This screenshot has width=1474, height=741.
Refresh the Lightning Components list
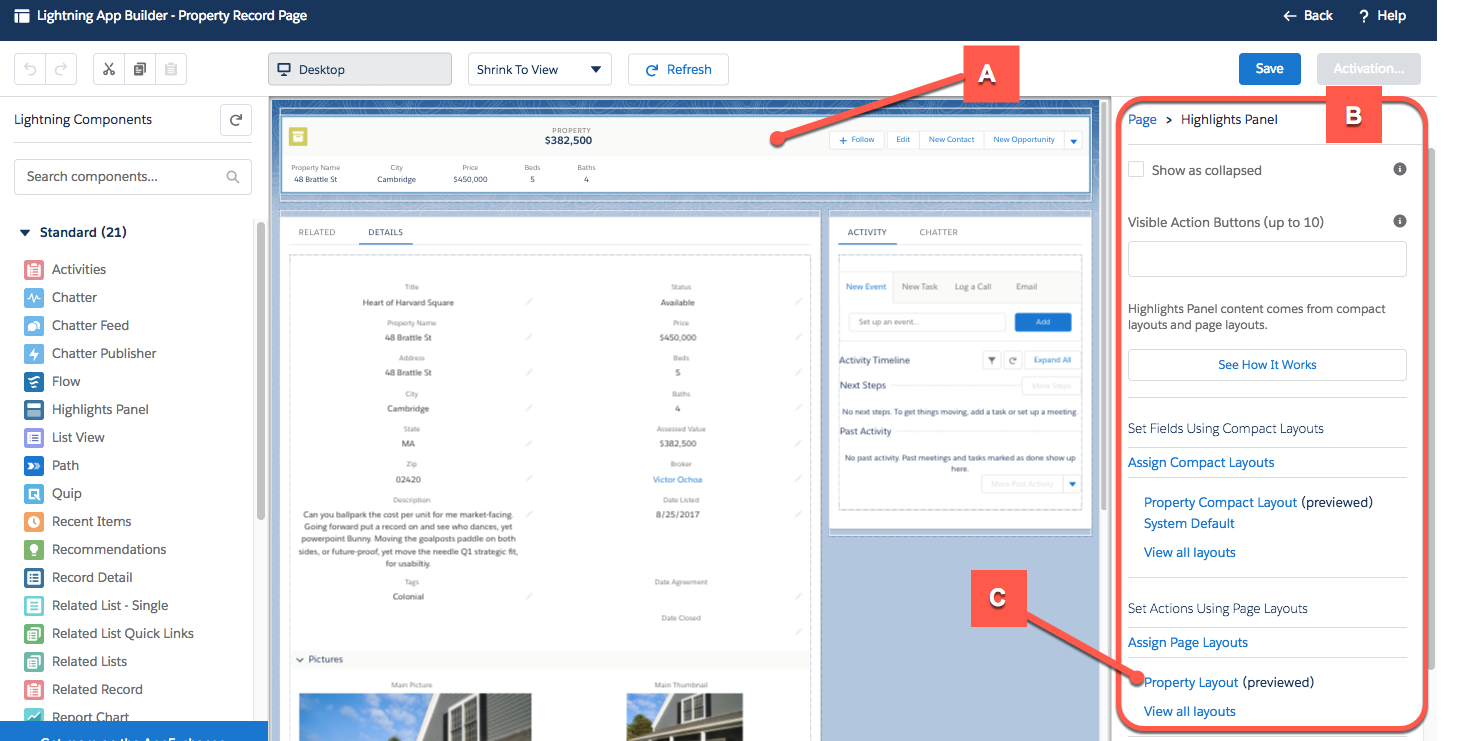[x=236, y=120]
